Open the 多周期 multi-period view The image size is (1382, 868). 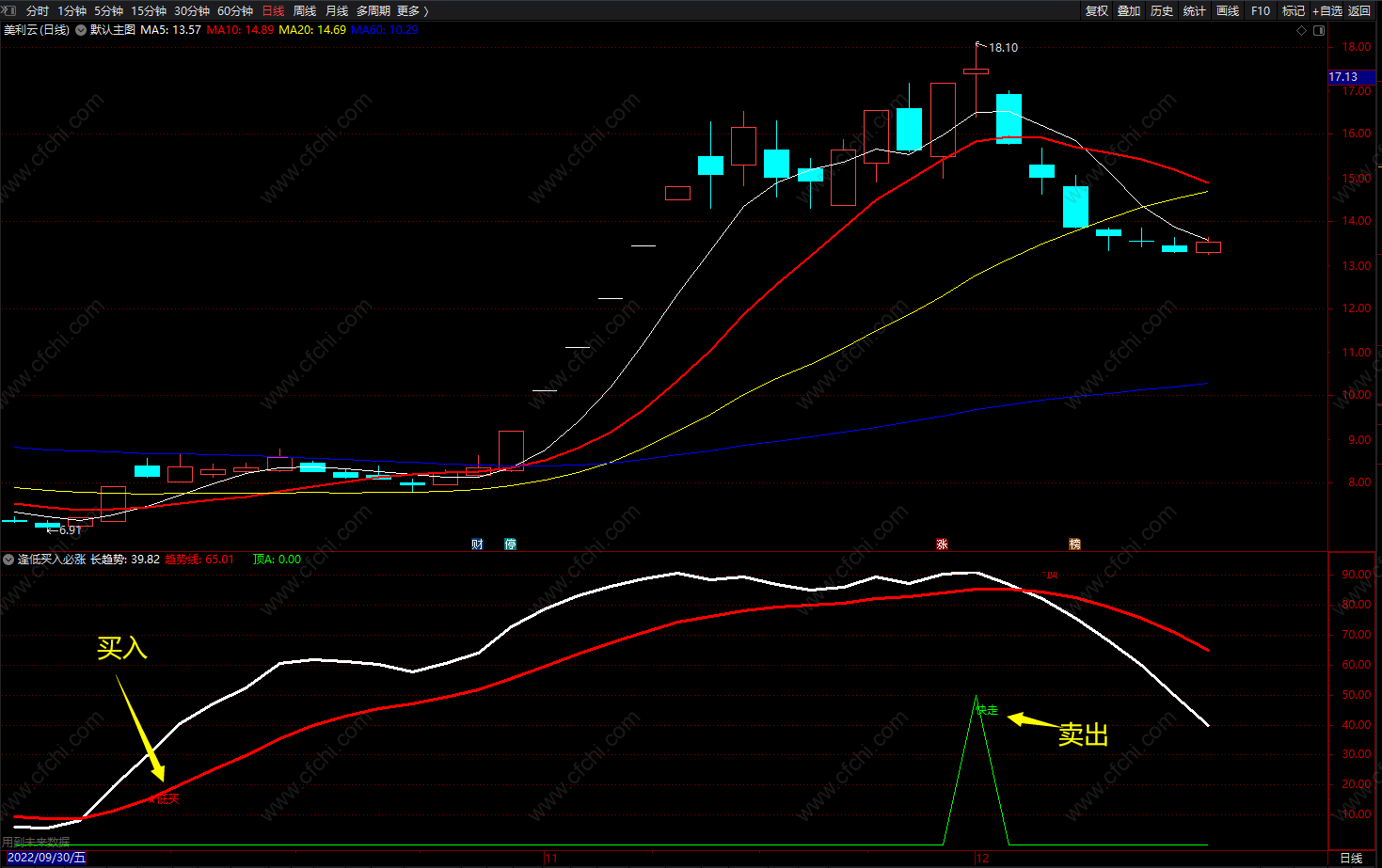point(373,11)
